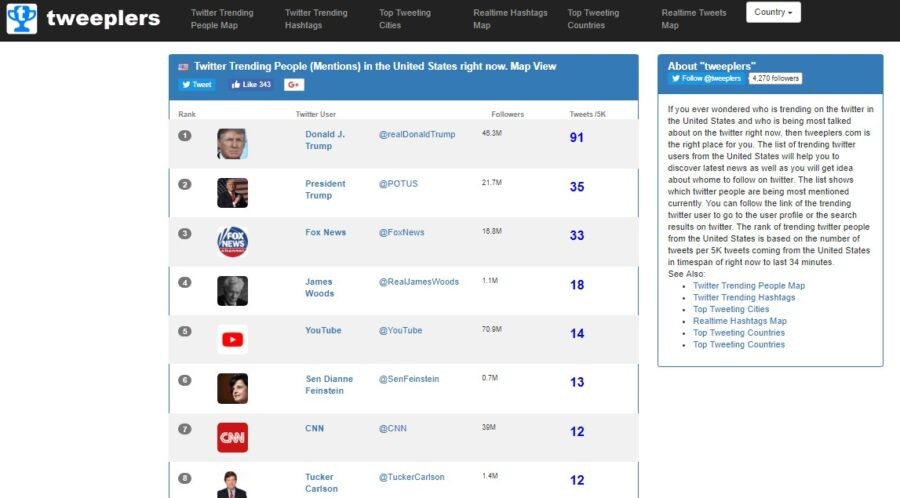Share using the Google Plus button

(294, 84)
